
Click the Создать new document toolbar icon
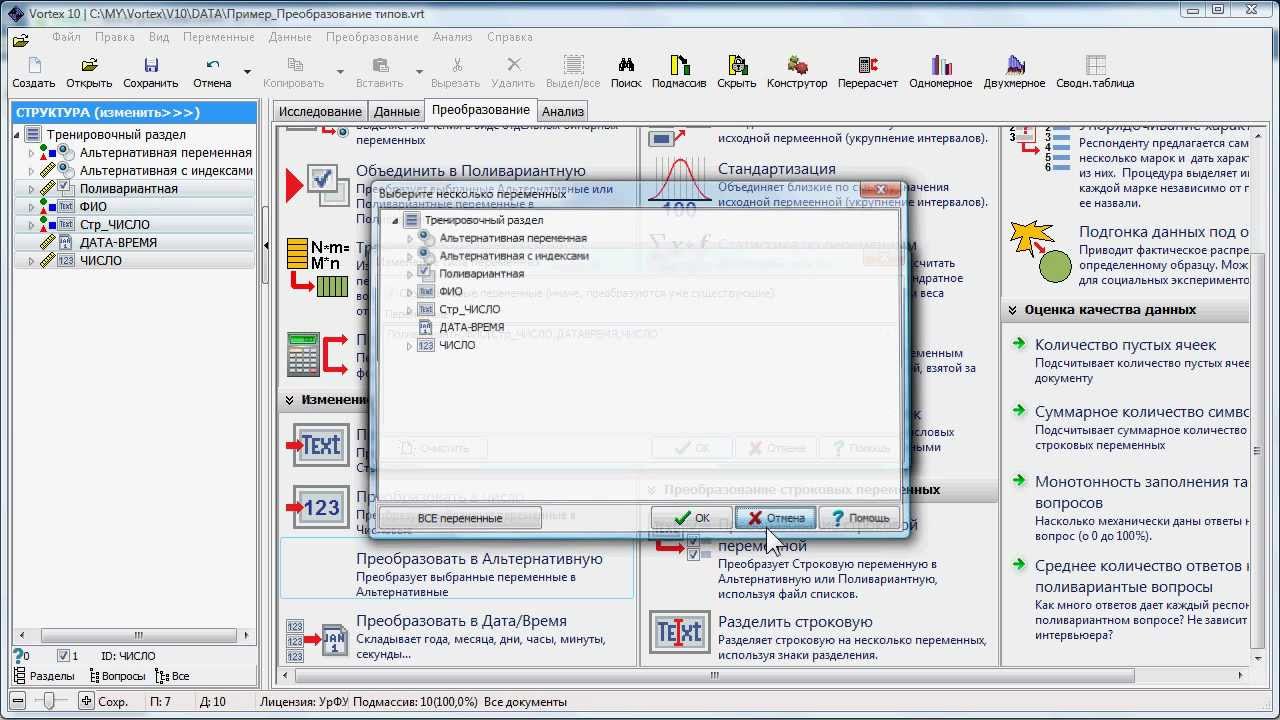click(34, 72)
